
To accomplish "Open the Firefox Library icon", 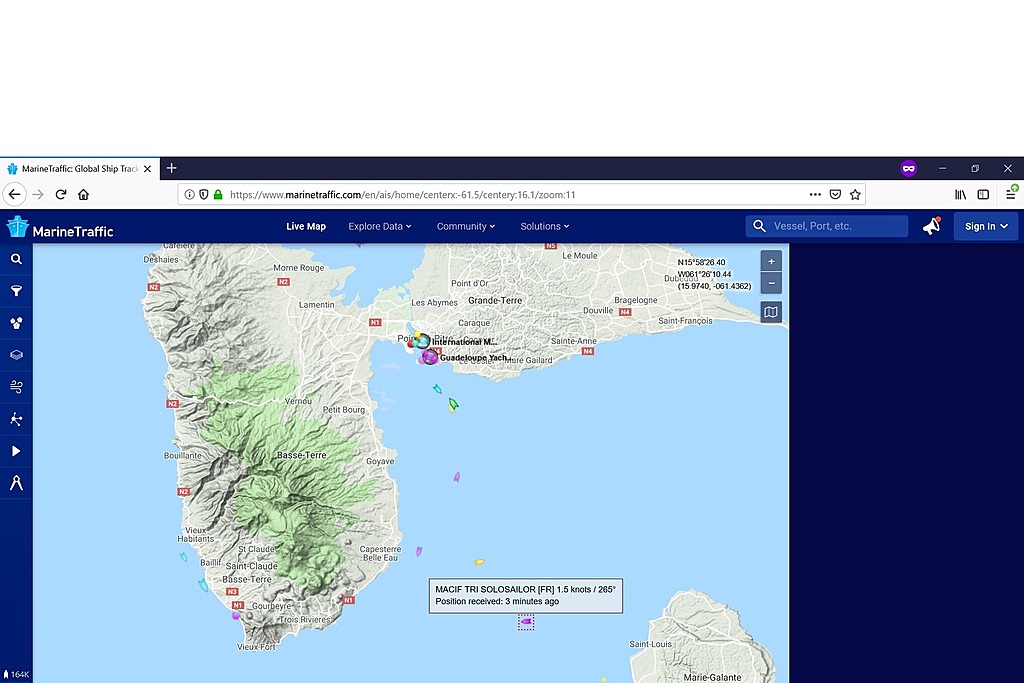I will [961, 195].
